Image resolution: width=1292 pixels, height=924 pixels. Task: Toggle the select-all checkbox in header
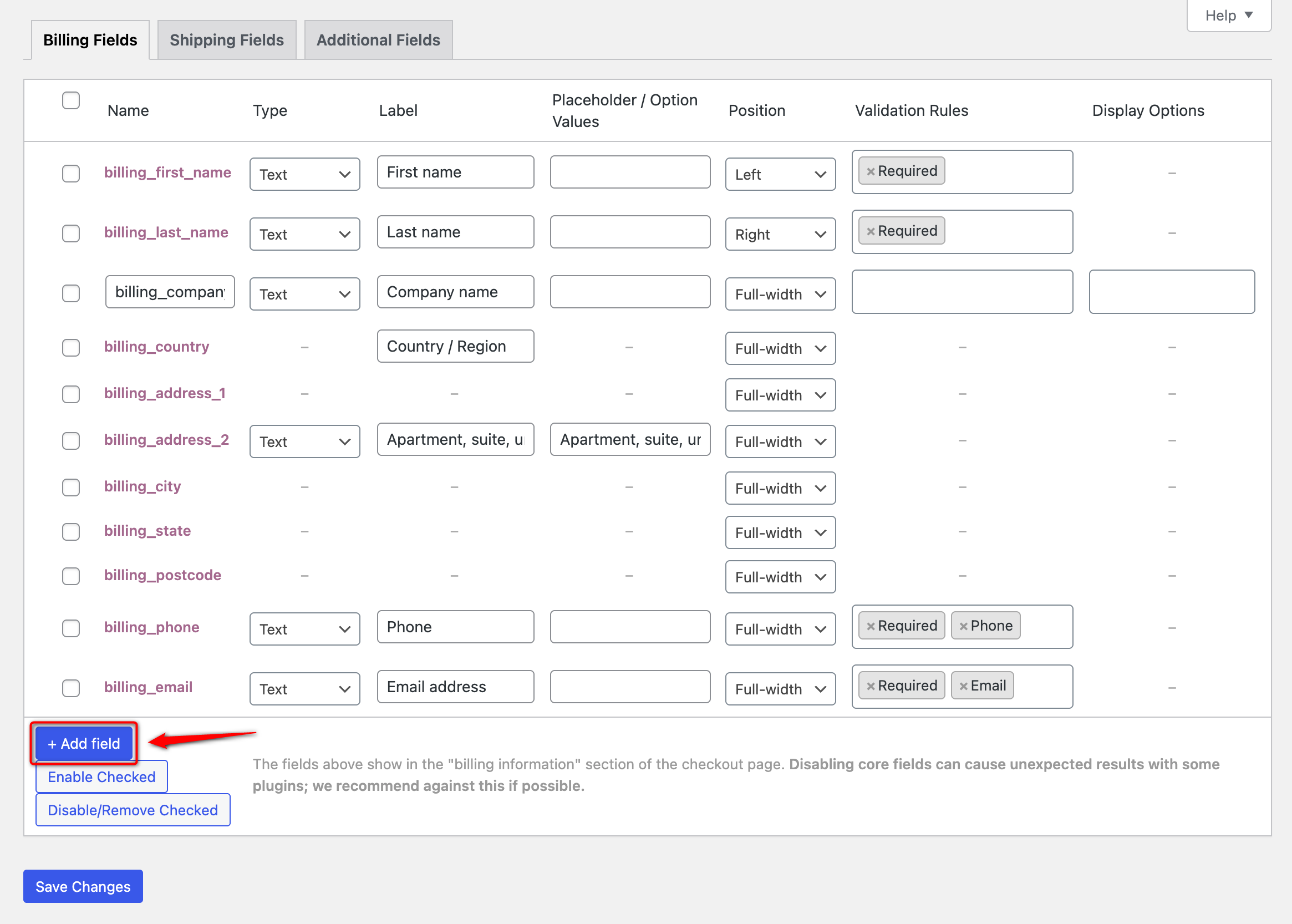coord(70,100)
